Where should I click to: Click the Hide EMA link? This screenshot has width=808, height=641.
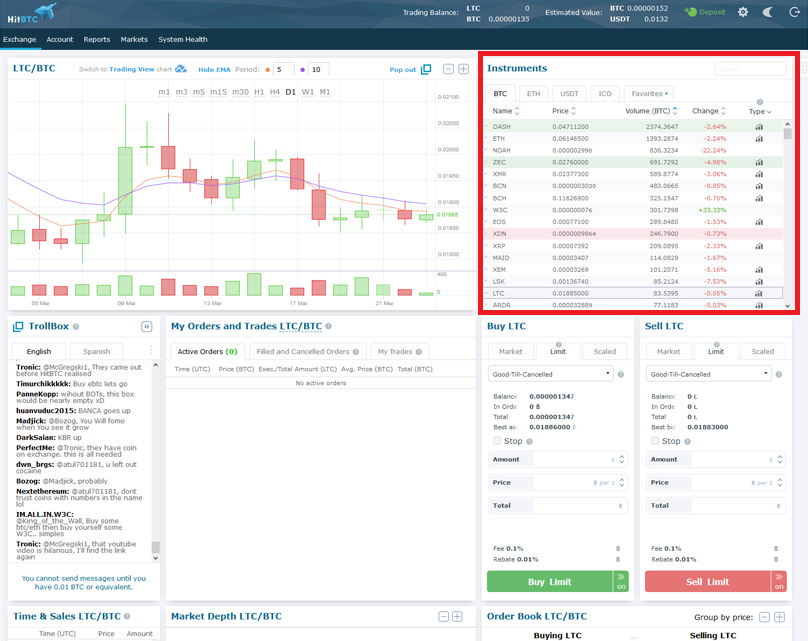214,70
